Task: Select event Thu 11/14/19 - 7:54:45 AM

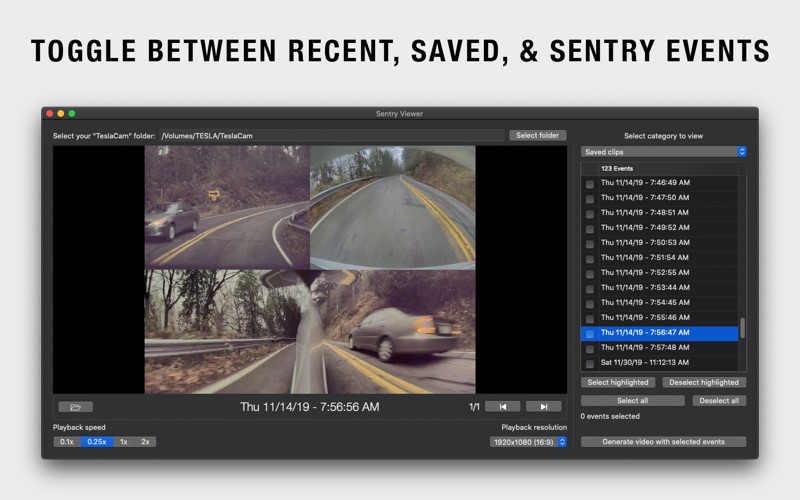Action: click(x=645, y=303)
